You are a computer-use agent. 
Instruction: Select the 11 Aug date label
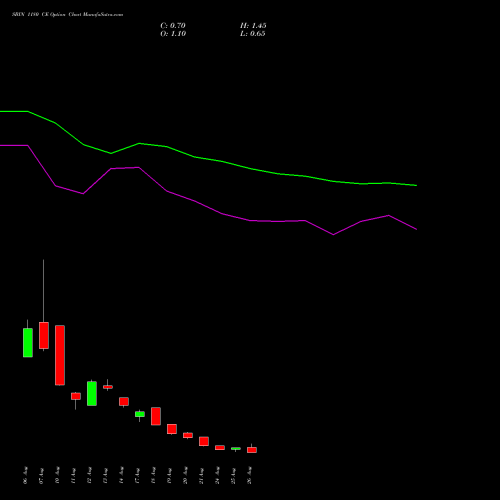pos(73,475)
